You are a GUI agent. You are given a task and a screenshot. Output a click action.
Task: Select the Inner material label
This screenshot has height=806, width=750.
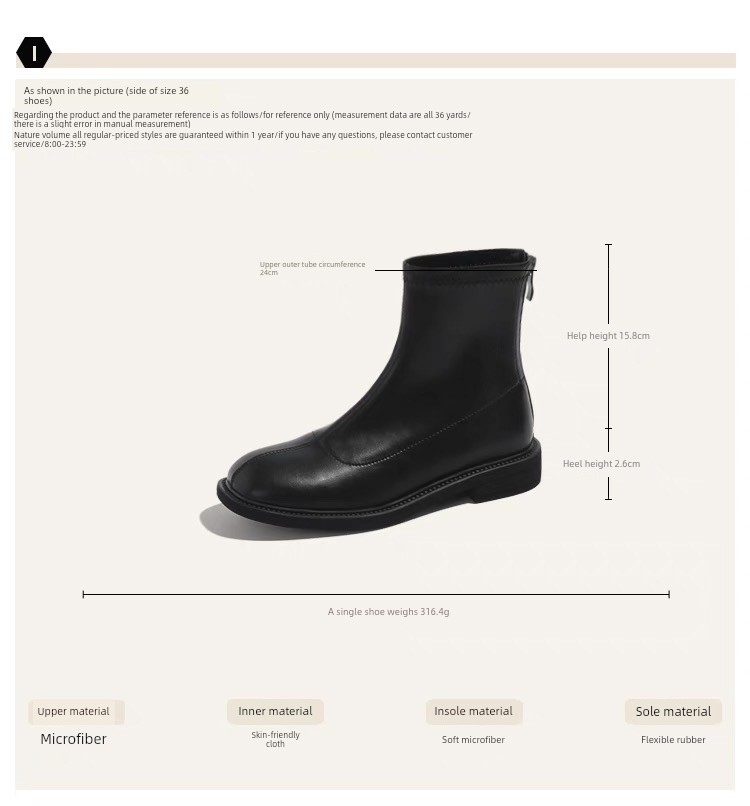275,712
